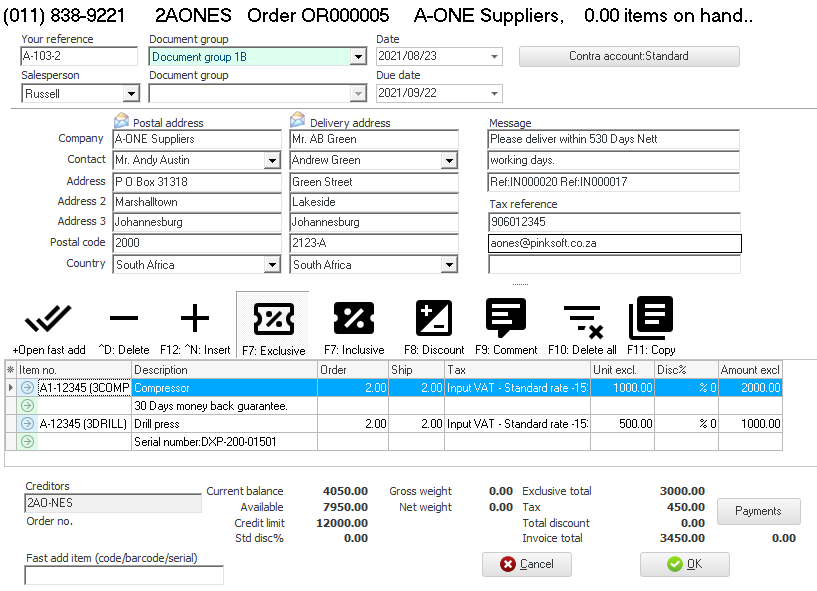
Task: Click the Insert line plus icon
Action: click(x=194, y=320)
